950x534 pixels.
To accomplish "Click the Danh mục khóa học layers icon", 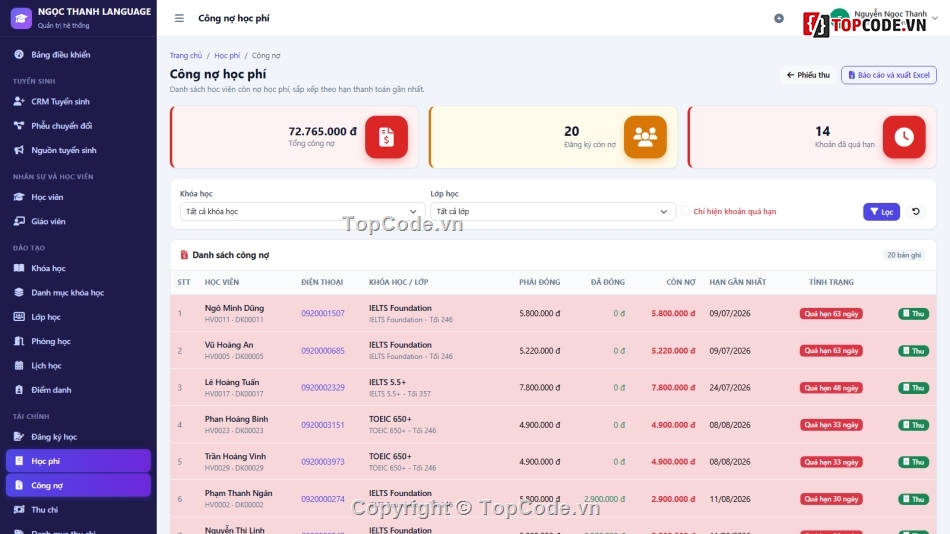I will point(19,292).
